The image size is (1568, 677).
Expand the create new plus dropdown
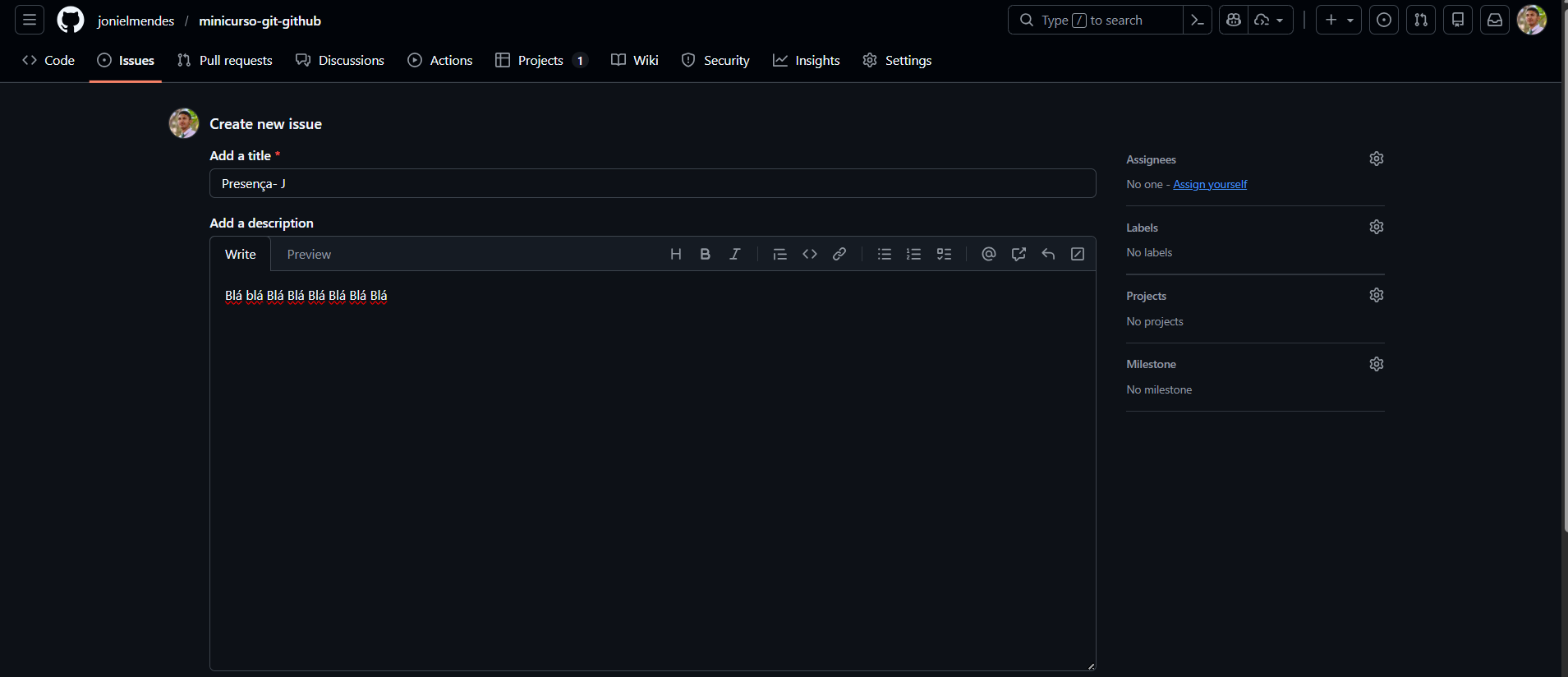(x=1338, y=21)
